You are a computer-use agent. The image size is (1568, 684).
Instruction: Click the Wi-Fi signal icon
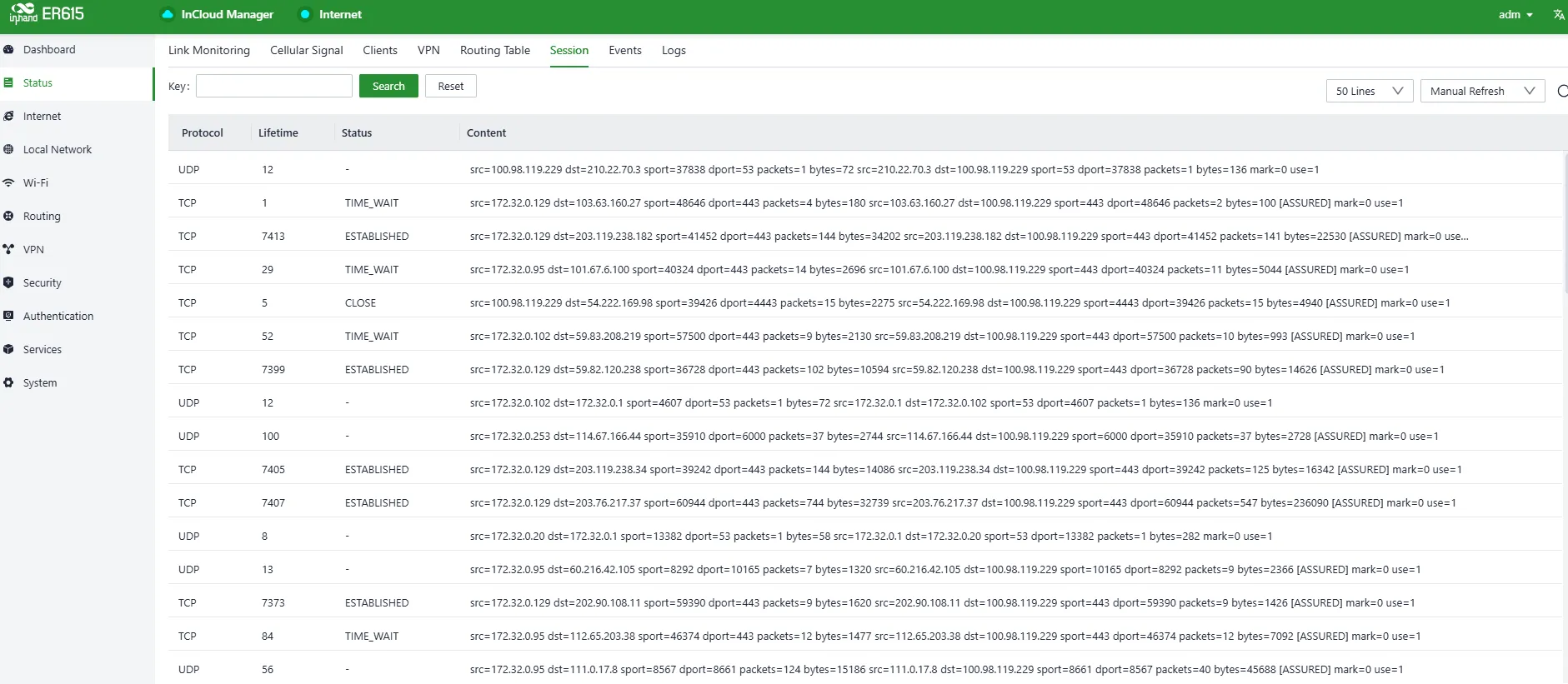coord(8,182)
